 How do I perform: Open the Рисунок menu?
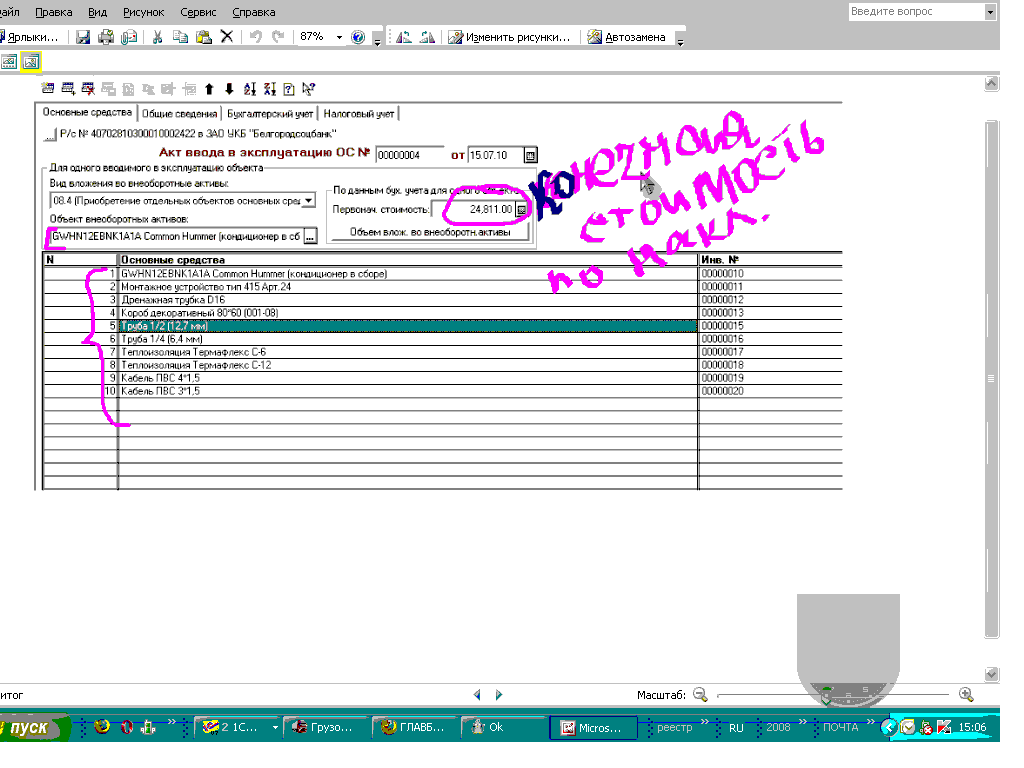144,12
